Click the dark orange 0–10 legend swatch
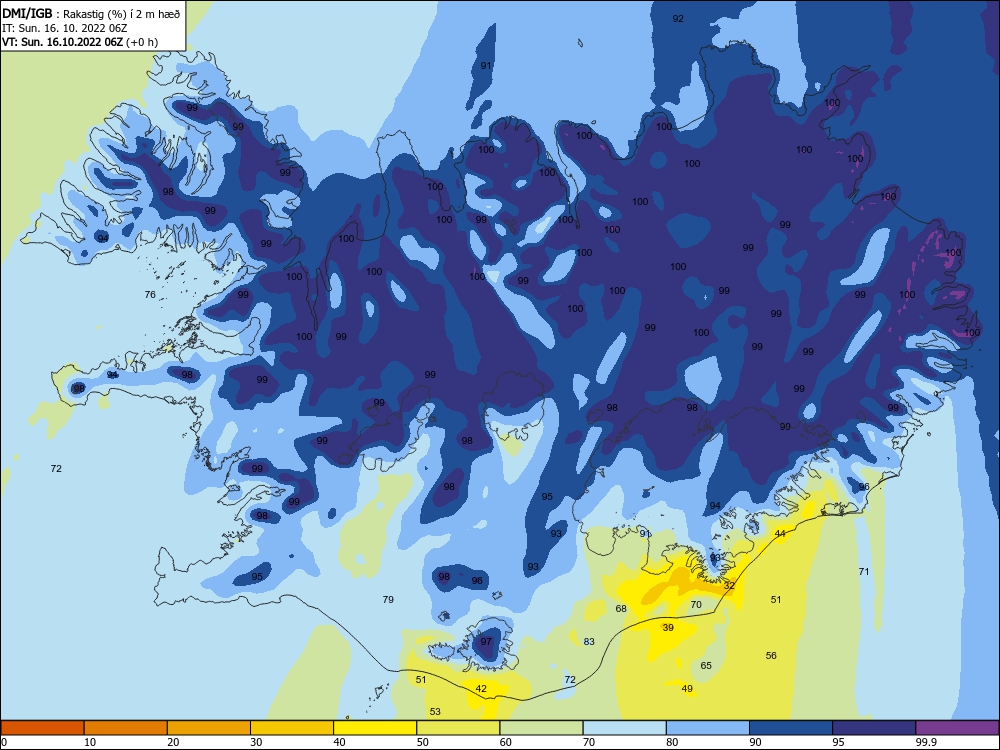 tap(42, 728)
